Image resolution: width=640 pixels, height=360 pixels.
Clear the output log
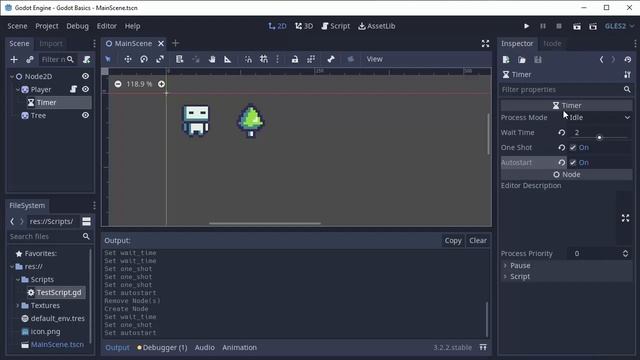click(x=478, y=241)
